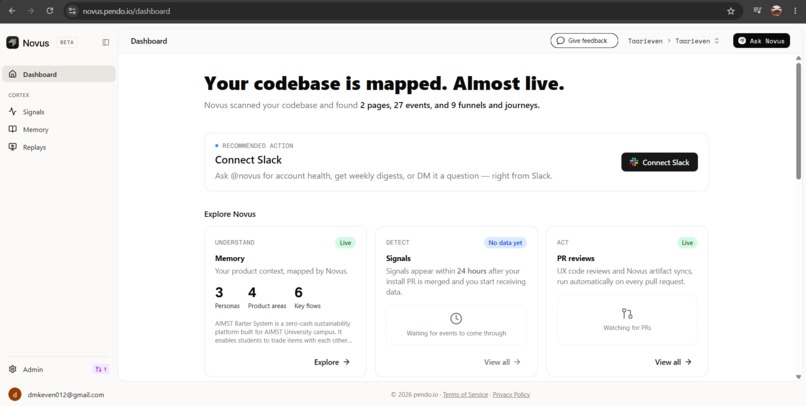Viewport: 806px width, 406px height.
Task: Click the Explore link on the Memory card
Action: [x=332, y=362]
